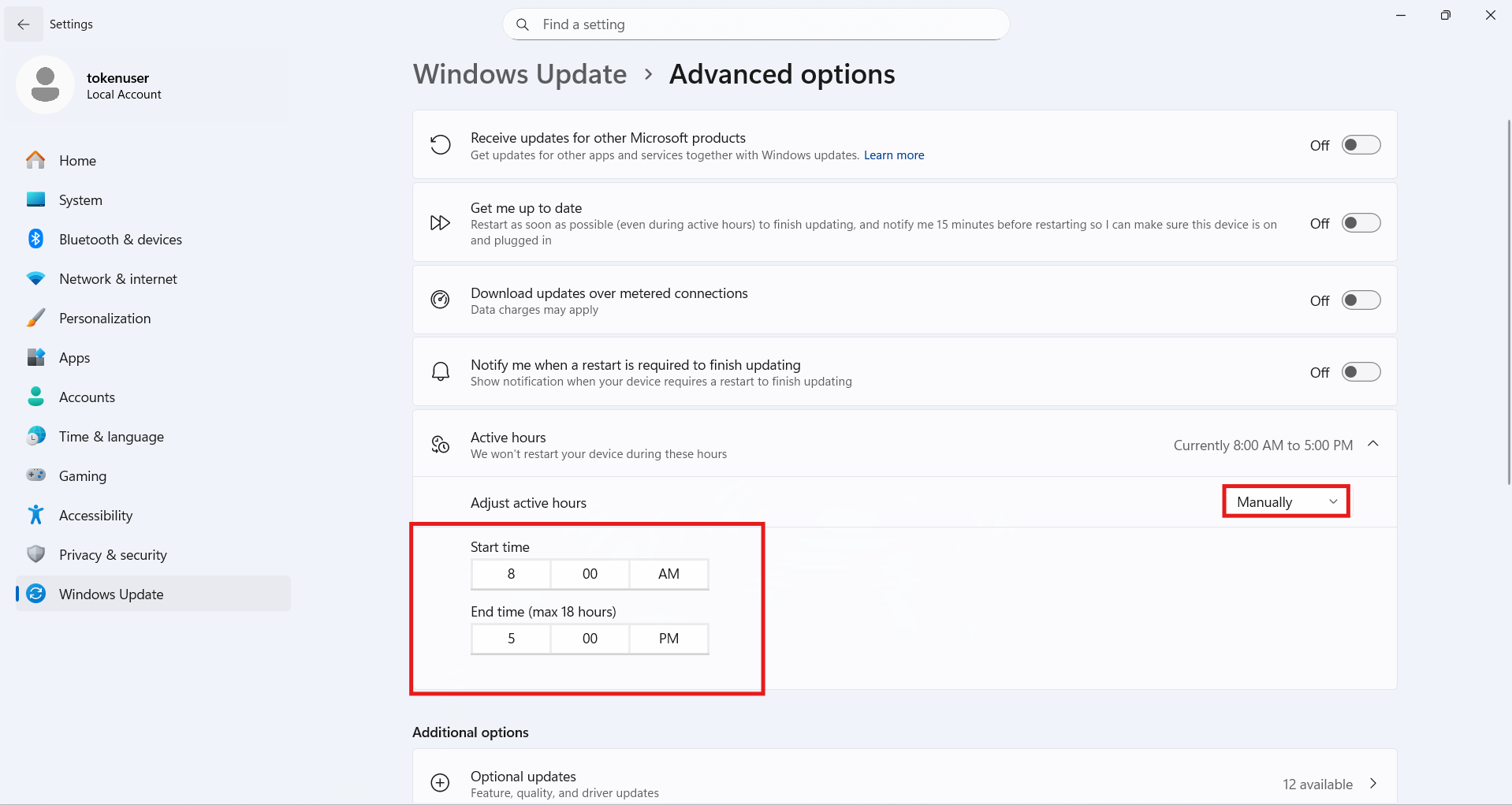Click the Personalization paintbrush icon

click(x=35, y=318)
